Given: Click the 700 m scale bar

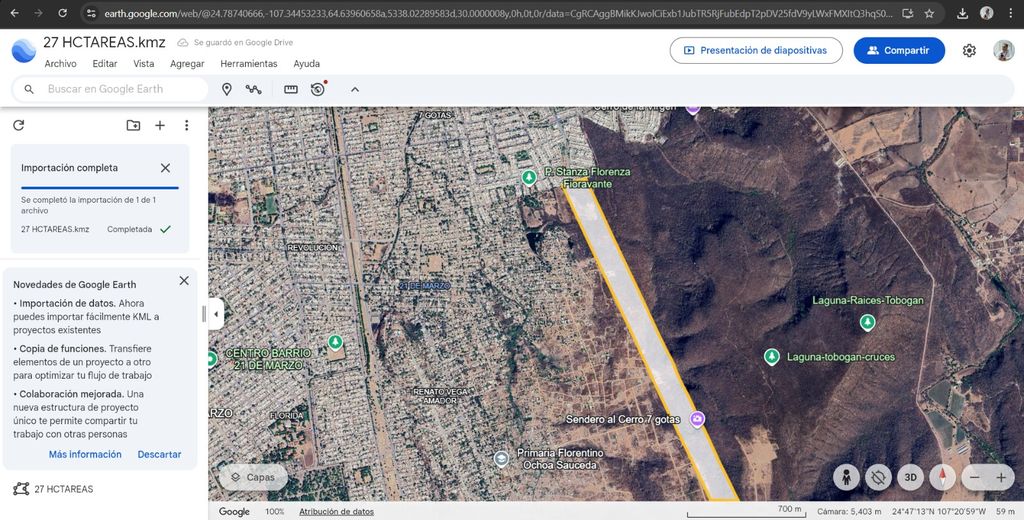Looking at the screenshot, I should (745, 512).
